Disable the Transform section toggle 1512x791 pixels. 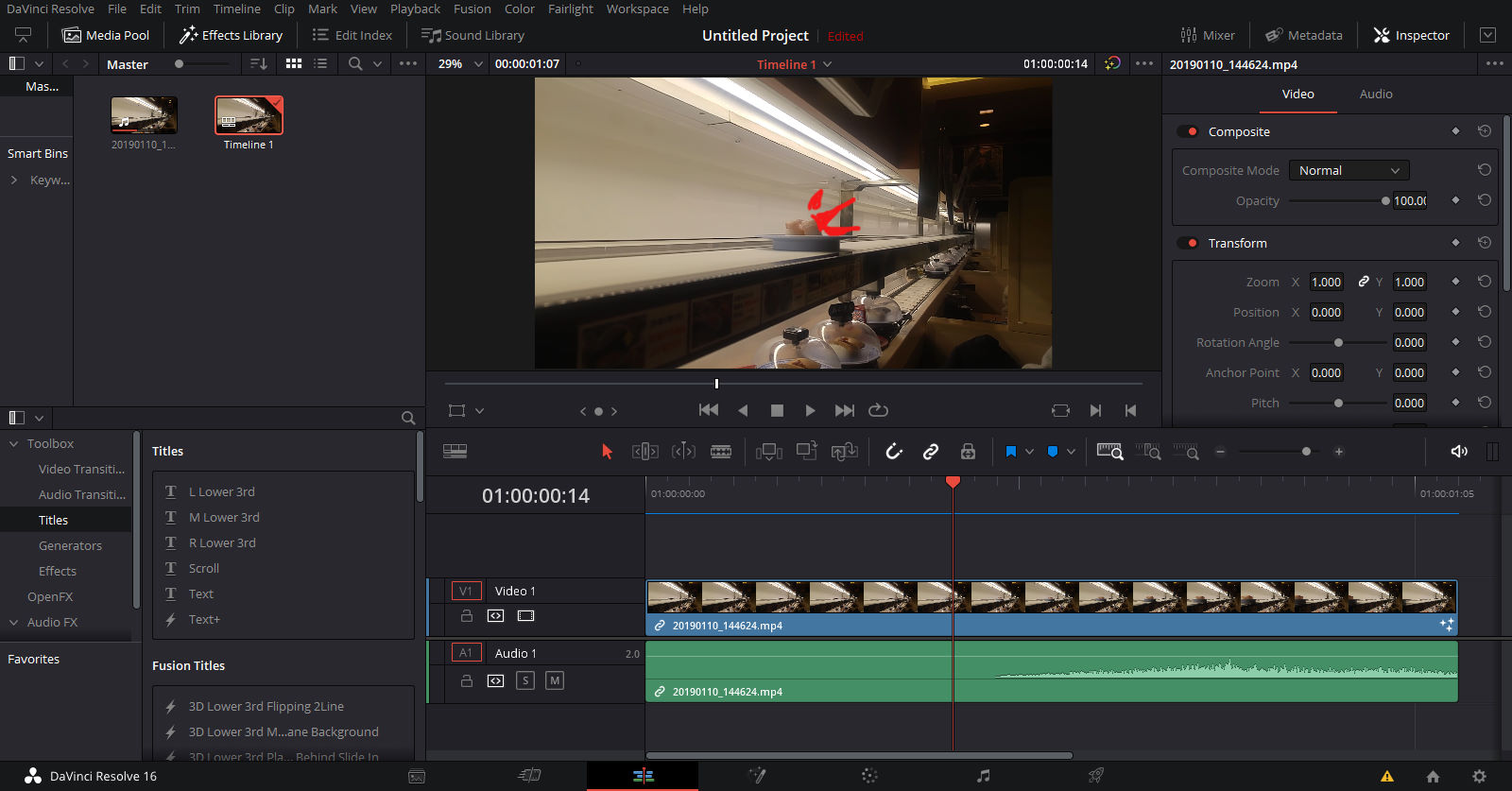(1188, 243)
